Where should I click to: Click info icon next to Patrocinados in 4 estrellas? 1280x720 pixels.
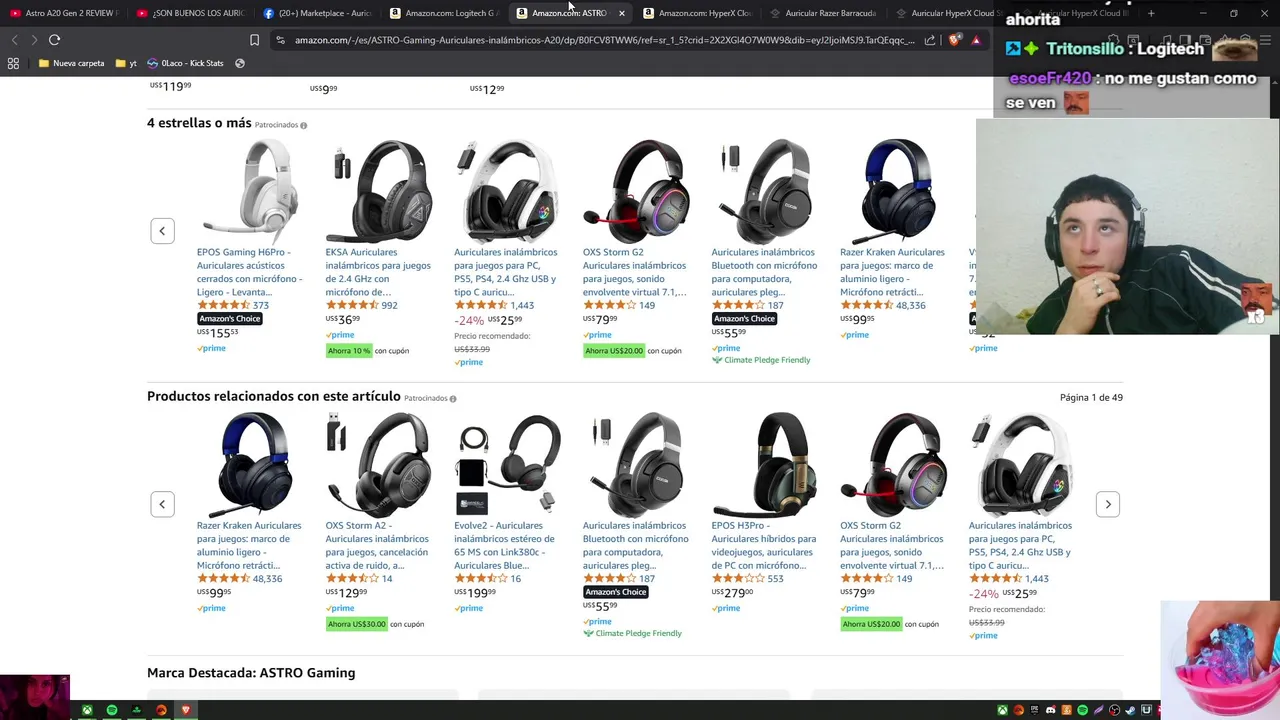pos(304,125)
